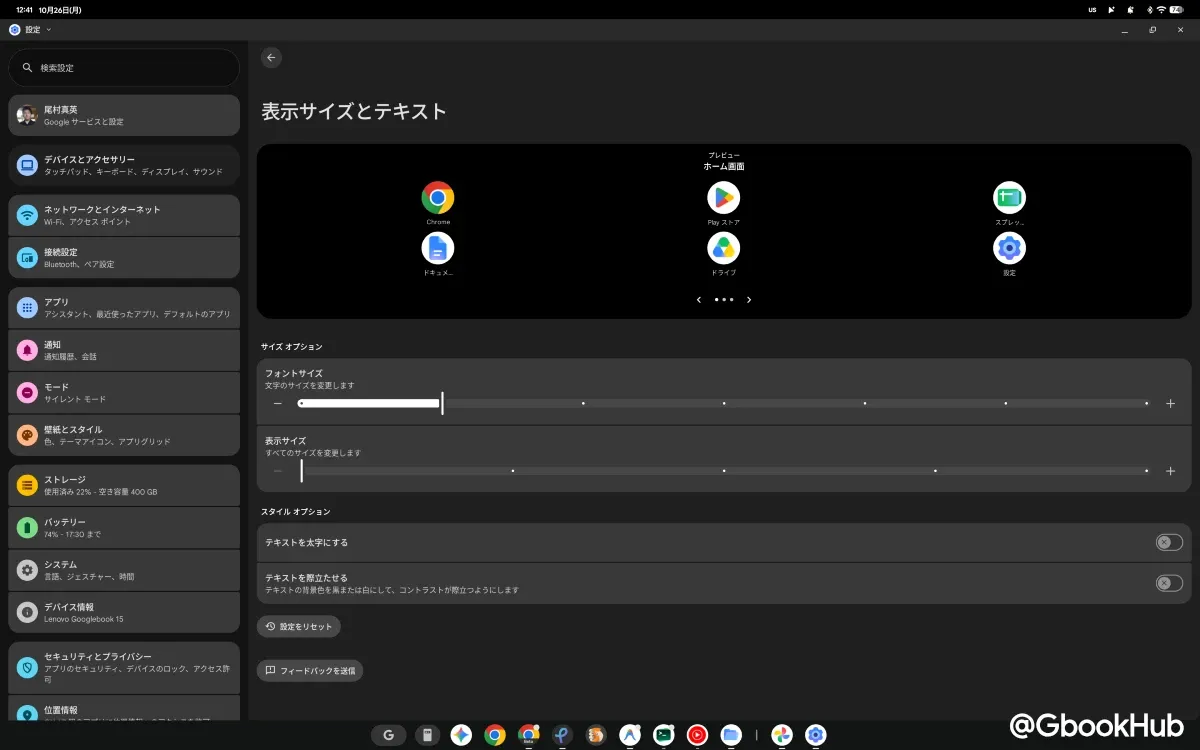Open the Files app from the shelf
1200x750 pixels.
(731, 735)
